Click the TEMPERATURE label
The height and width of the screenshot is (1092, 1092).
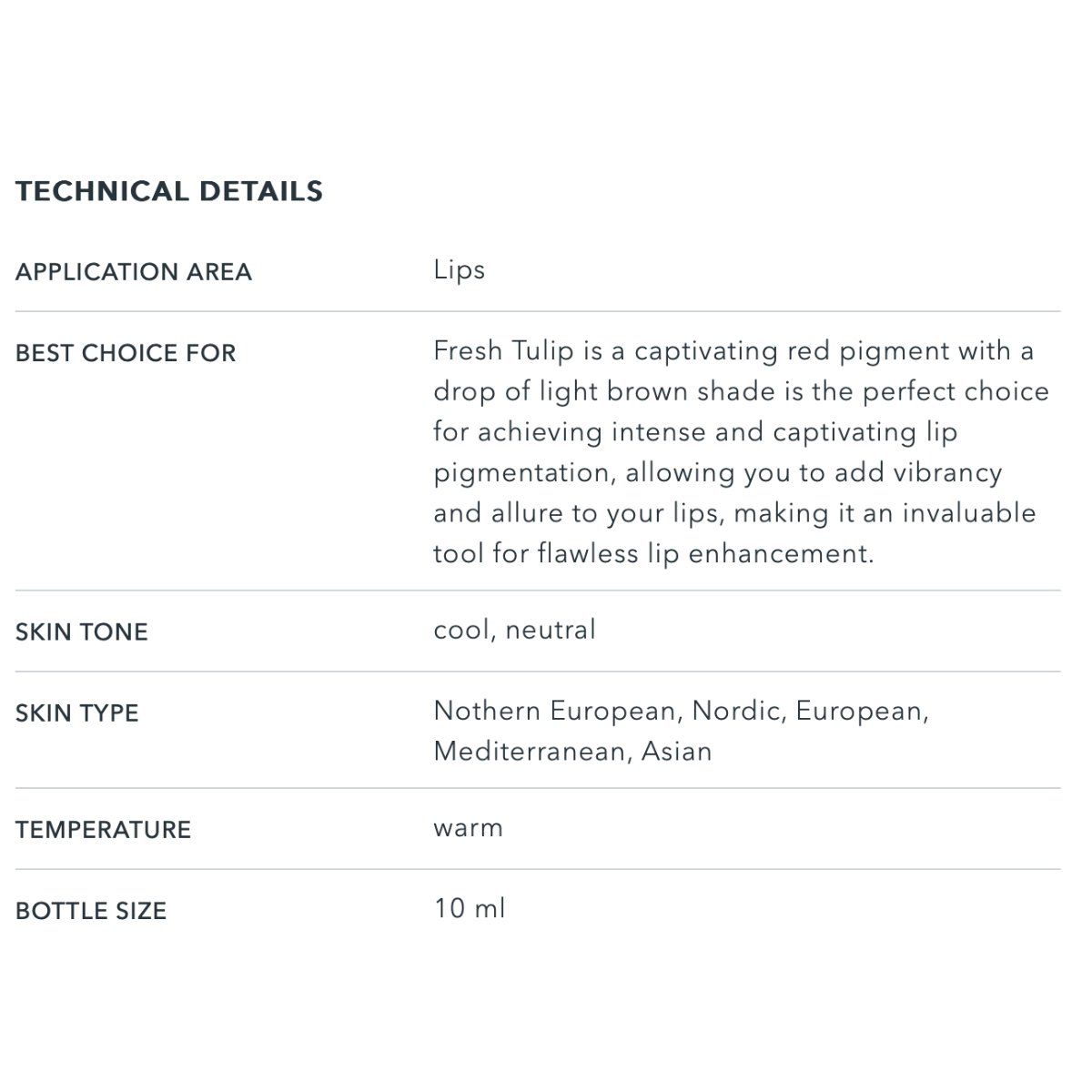pyautogui.click(x=104, y=830)
